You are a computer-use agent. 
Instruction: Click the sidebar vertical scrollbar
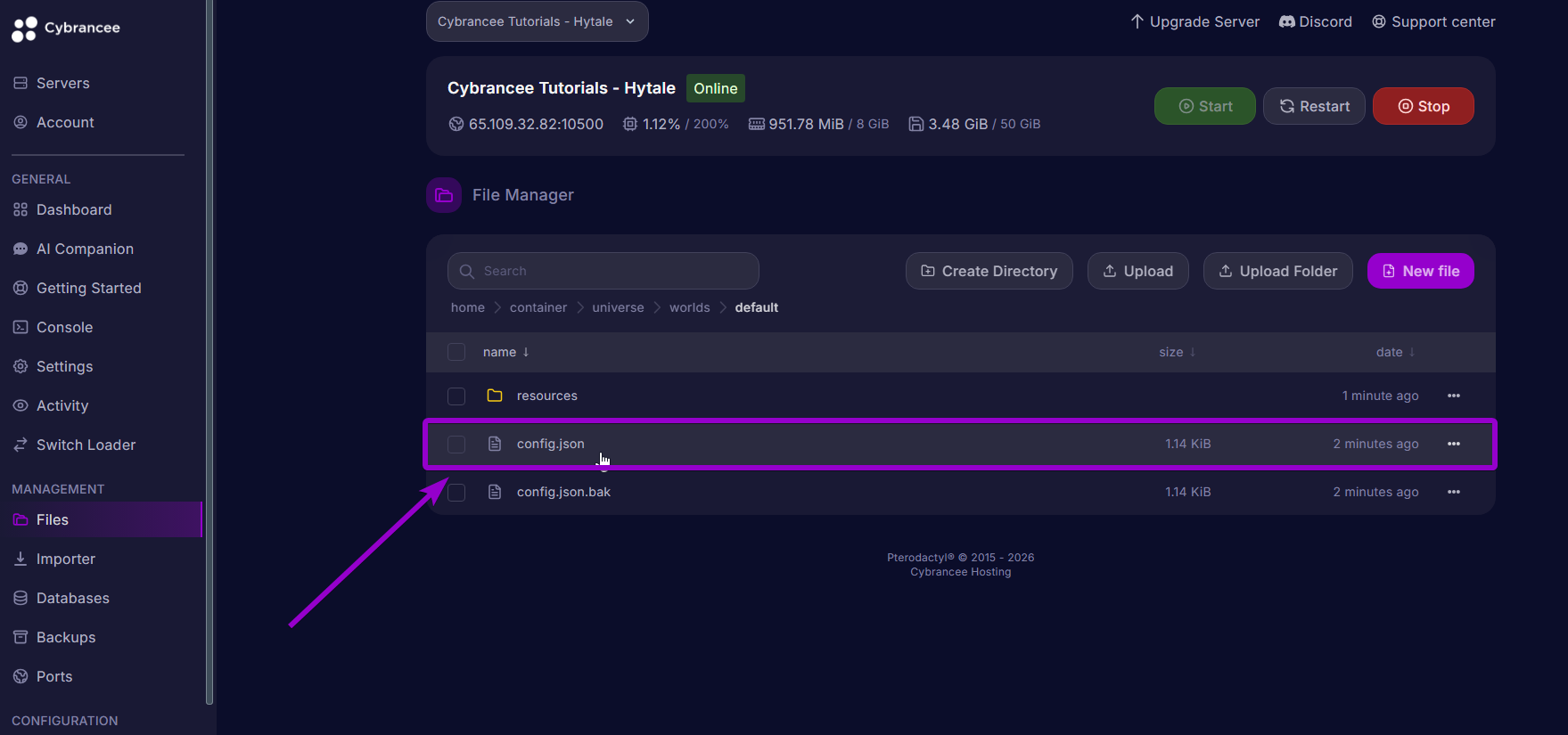(x=209, y=356)
